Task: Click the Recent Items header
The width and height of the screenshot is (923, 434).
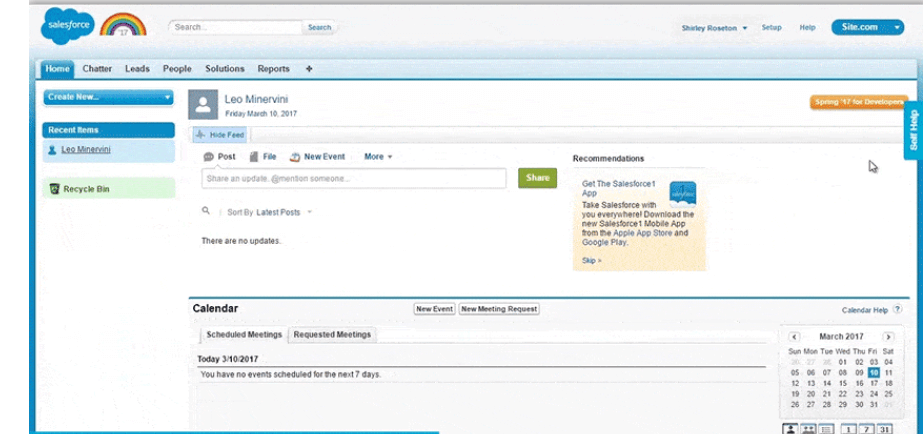Action: [x=108, y=130]
